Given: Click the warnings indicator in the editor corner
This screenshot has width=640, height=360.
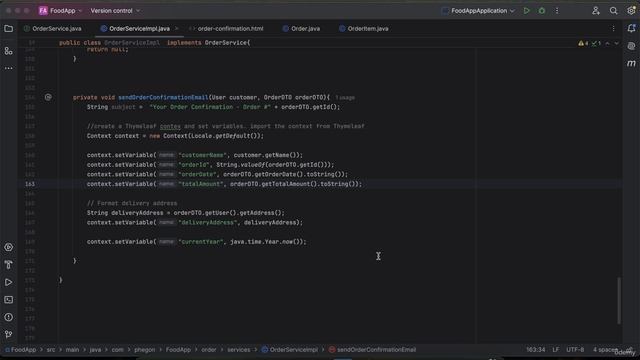Looking at the screenshot, I should (583, 43).
